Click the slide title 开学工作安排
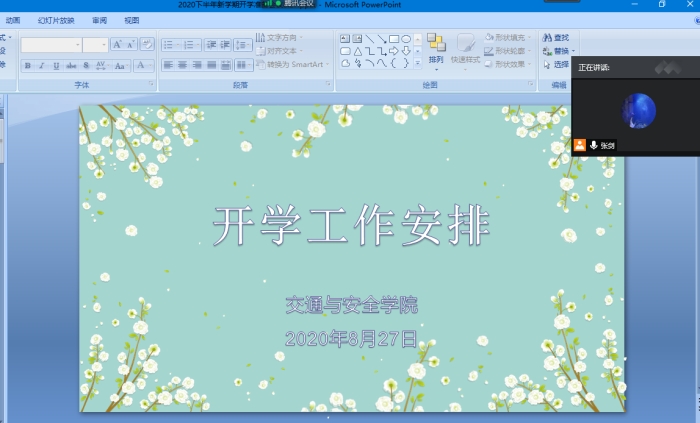The image size is (700, 423). [351, 226]
